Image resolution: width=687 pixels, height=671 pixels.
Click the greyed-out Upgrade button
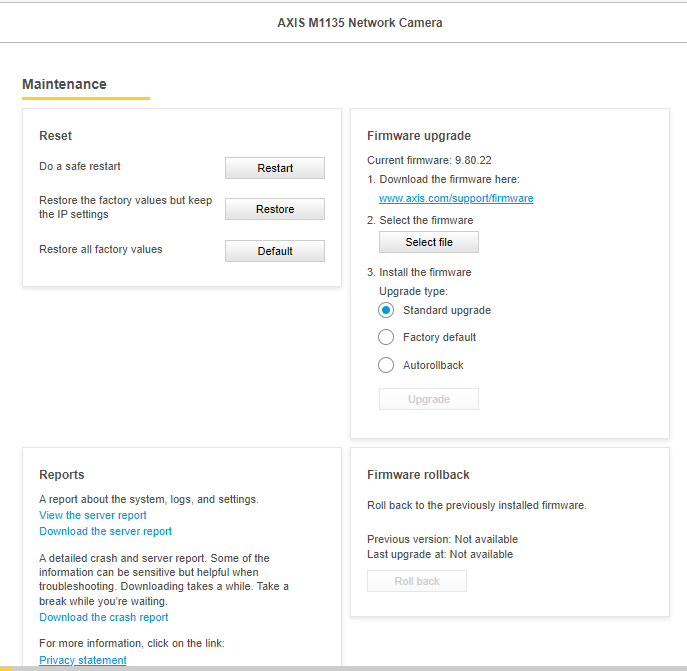point(428,399)
